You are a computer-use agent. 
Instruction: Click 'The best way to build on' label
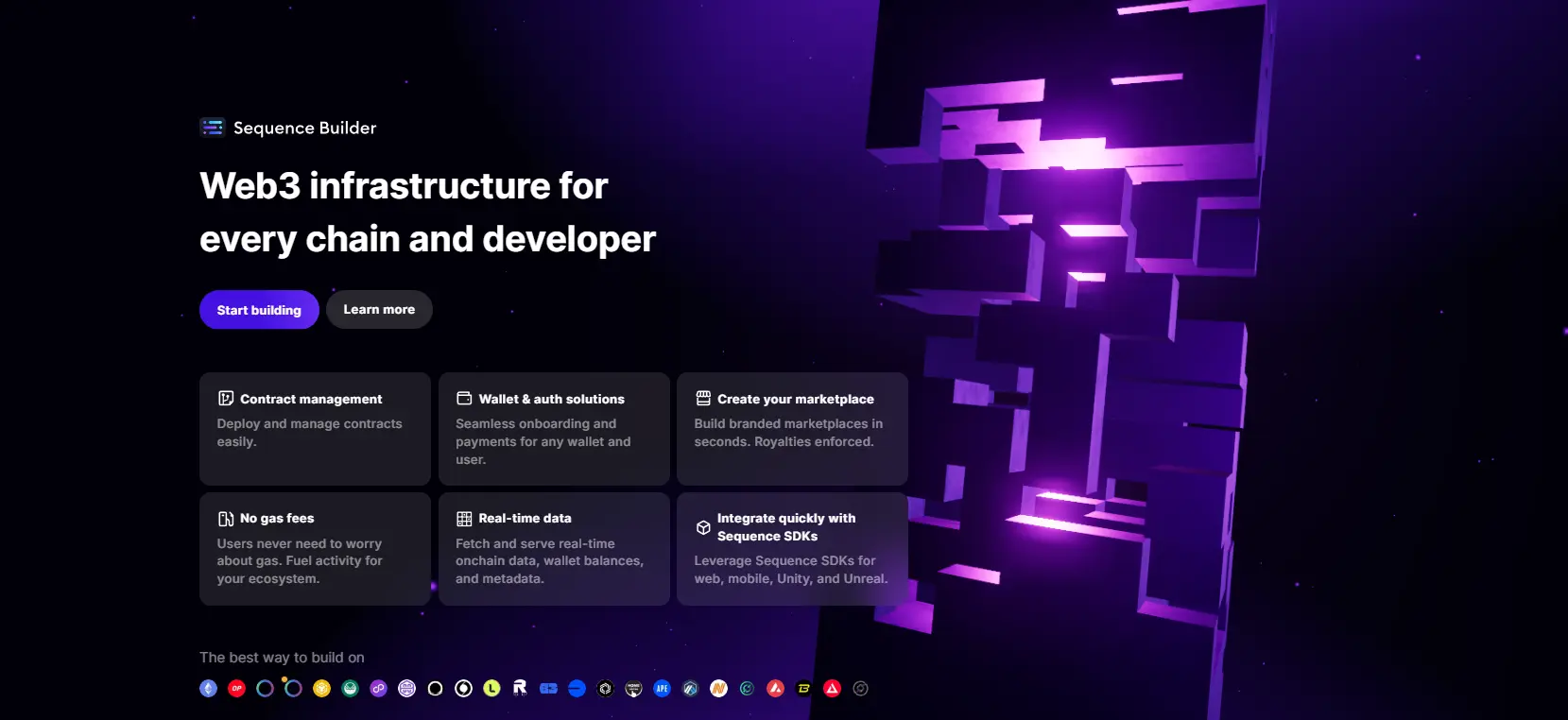pos(282,658)
